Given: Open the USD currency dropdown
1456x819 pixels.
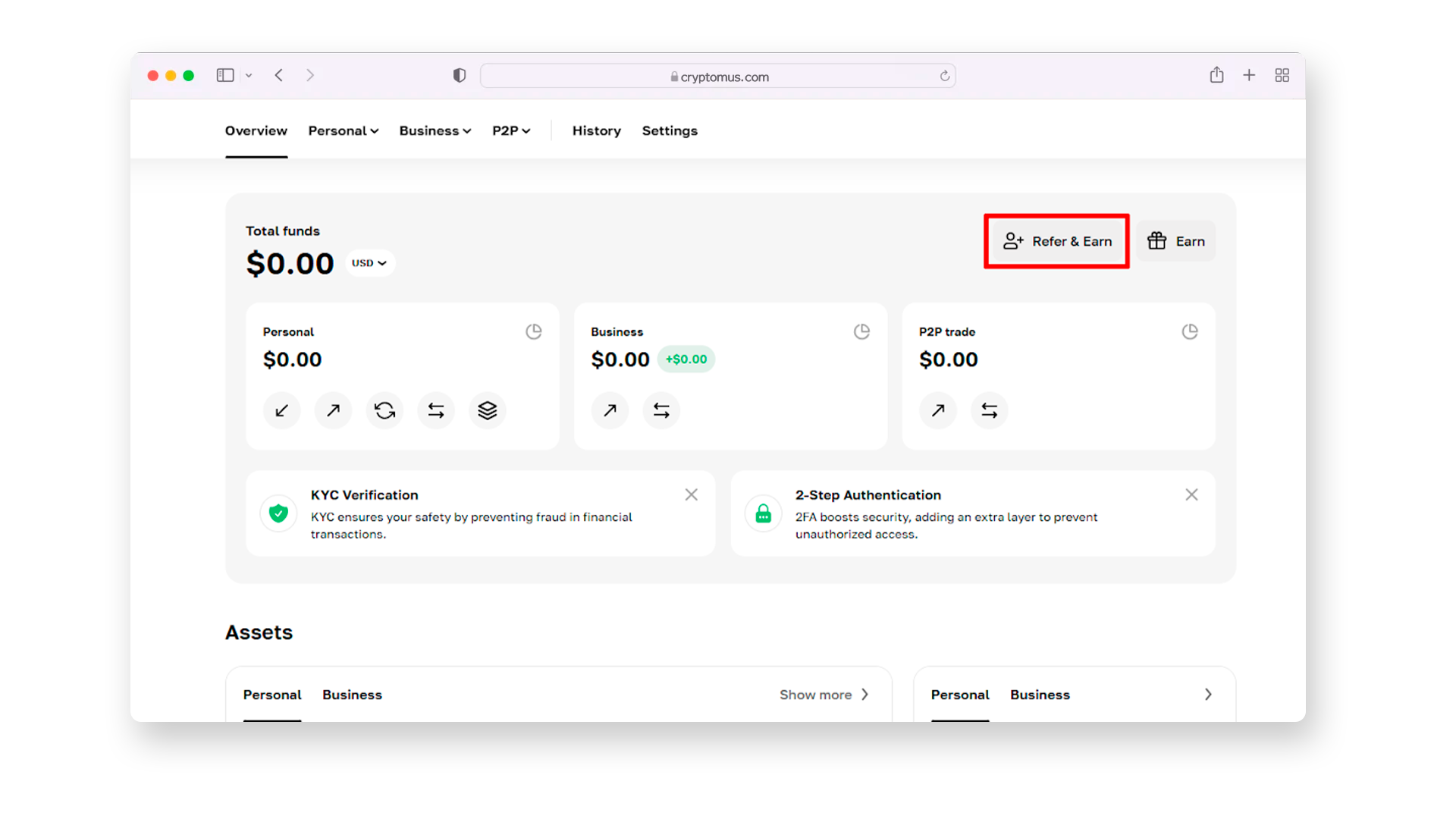Looking at the screenshot, I should click(369, 263).
